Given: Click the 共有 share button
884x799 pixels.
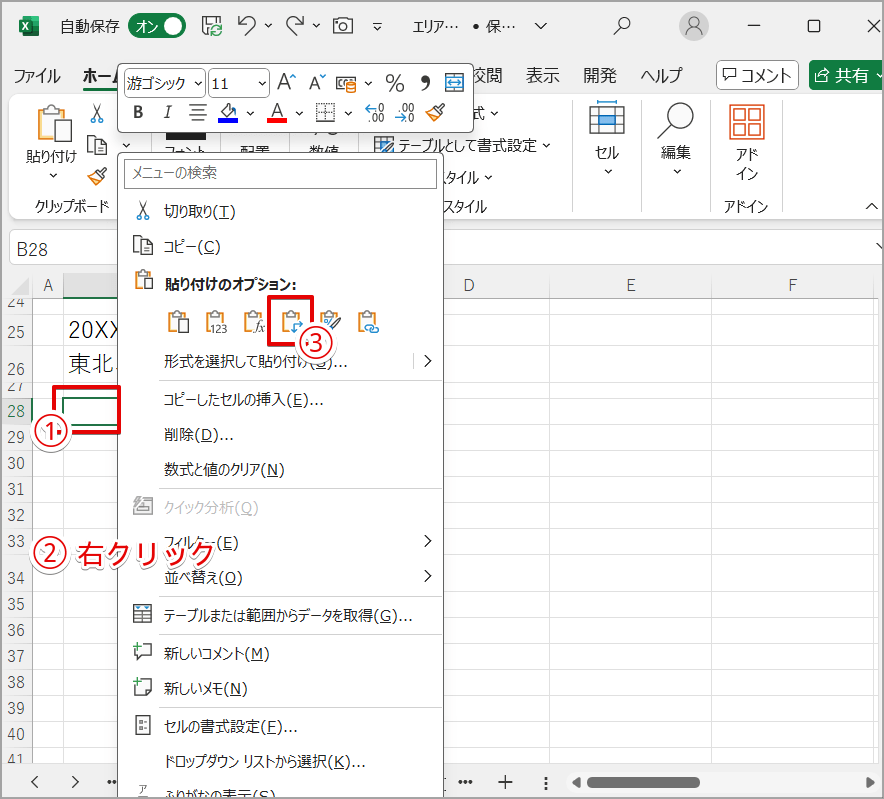Looking at the screenshot, I should tap(846, 75).
